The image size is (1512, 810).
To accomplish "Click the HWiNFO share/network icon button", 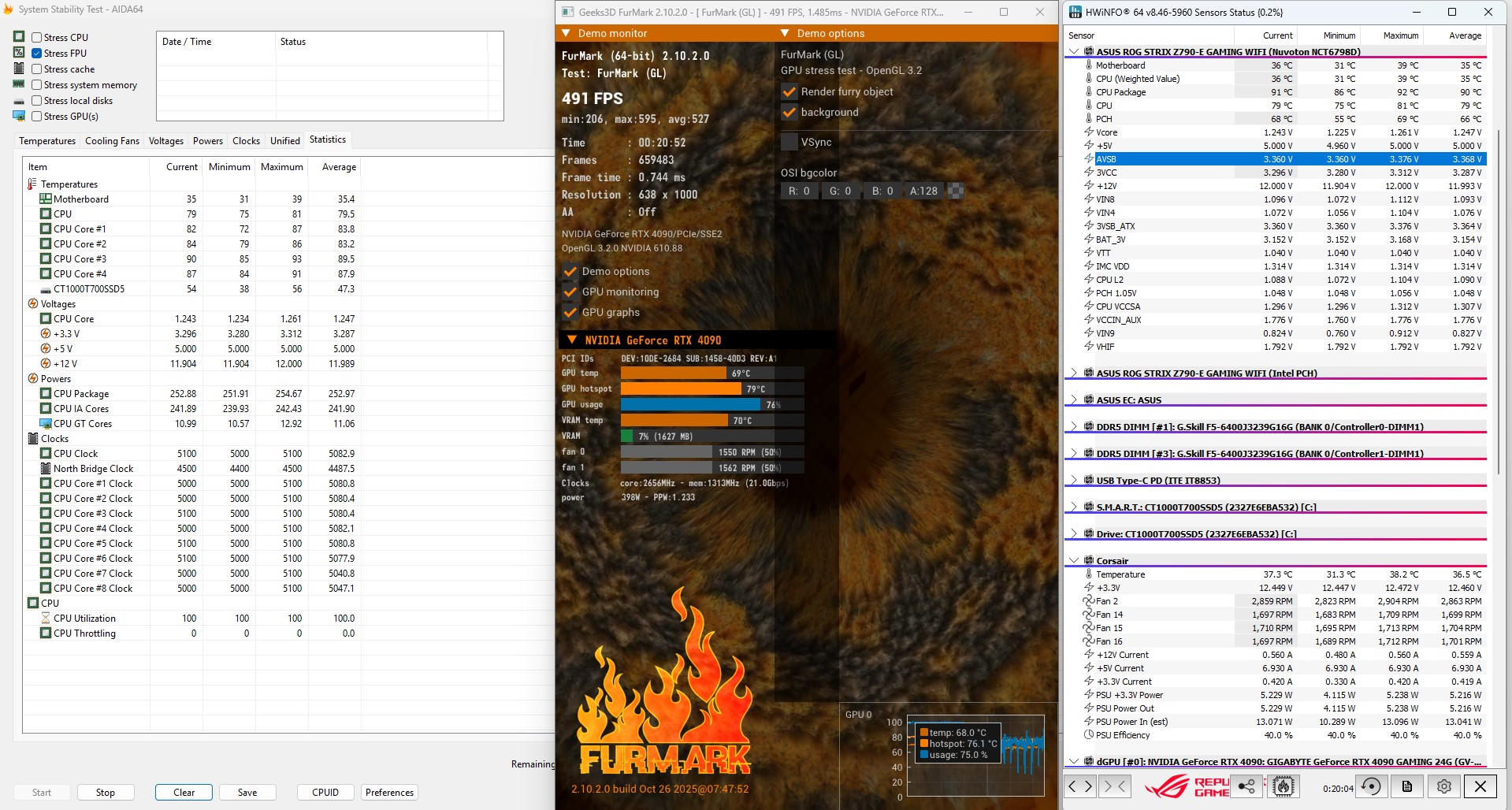I will tap(1246, 786).
